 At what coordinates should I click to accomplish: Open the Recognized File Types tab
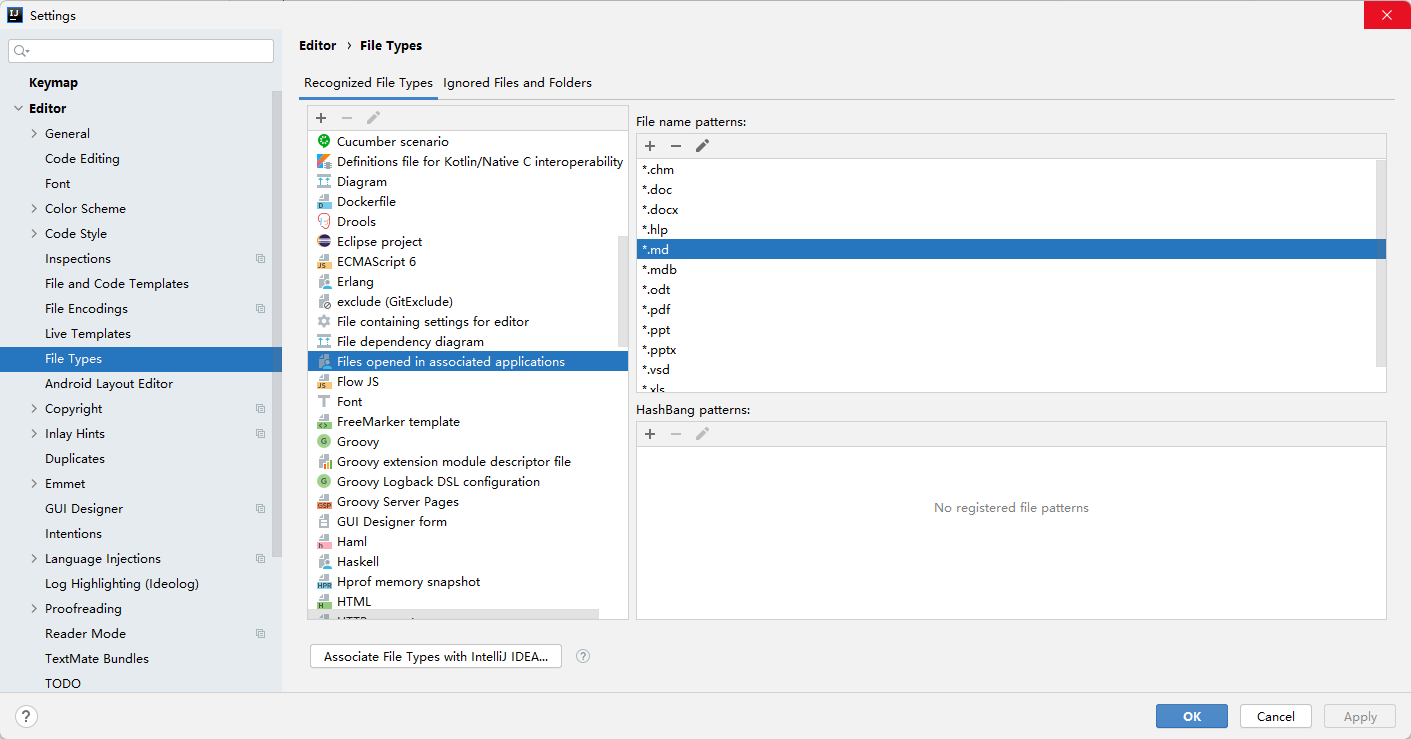pyautogui.click(x=368, y=83)
